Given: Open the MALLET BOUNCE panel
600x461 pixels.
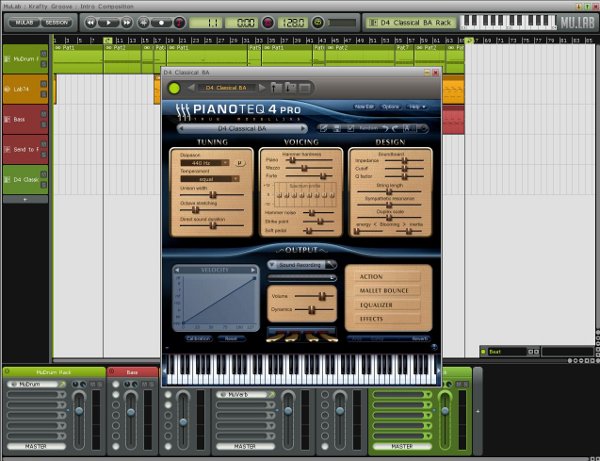Looking at the screenshot, I should [387, 291].
